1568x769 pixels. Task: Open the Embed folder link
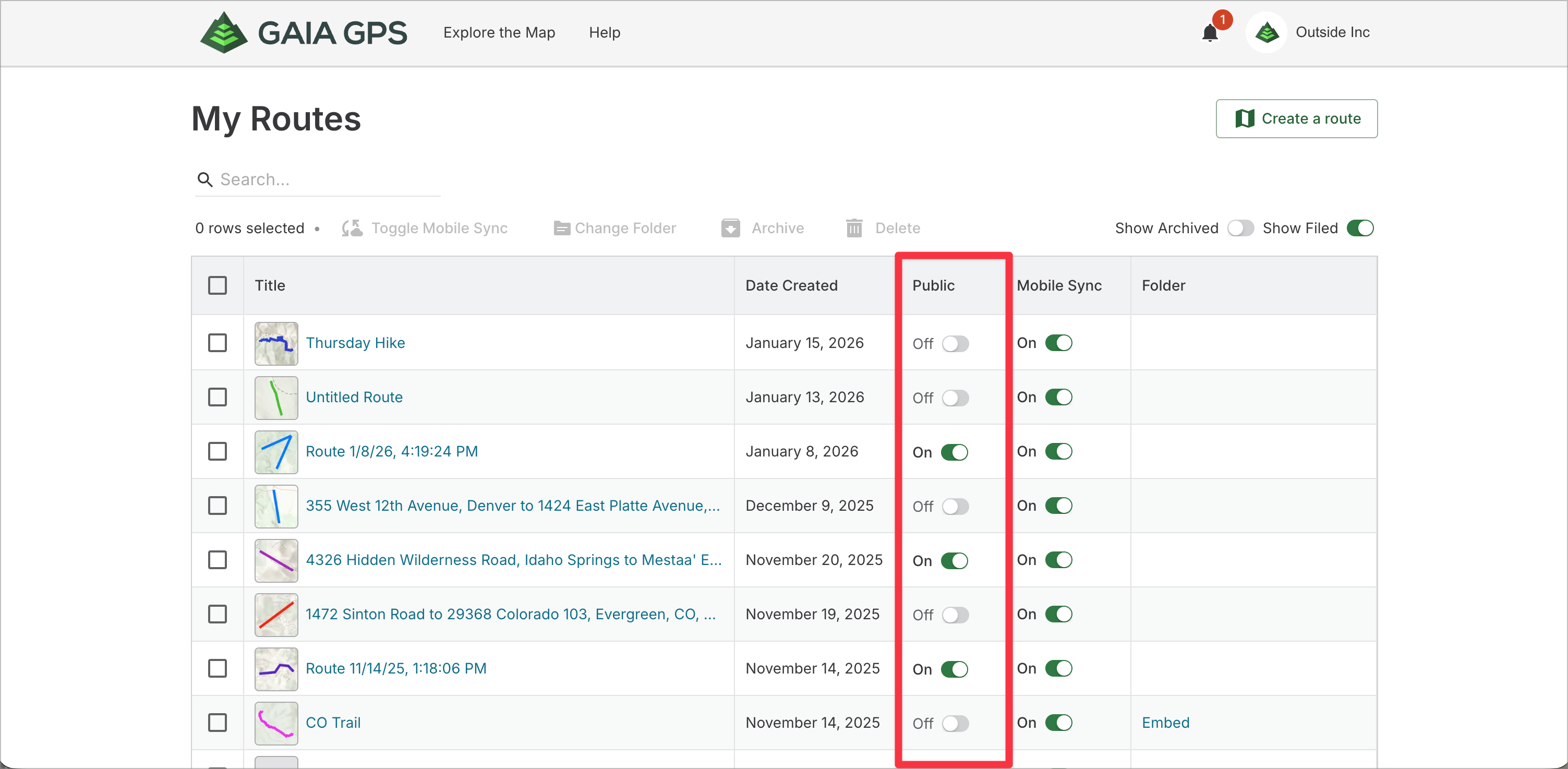tap(1165, 723)
